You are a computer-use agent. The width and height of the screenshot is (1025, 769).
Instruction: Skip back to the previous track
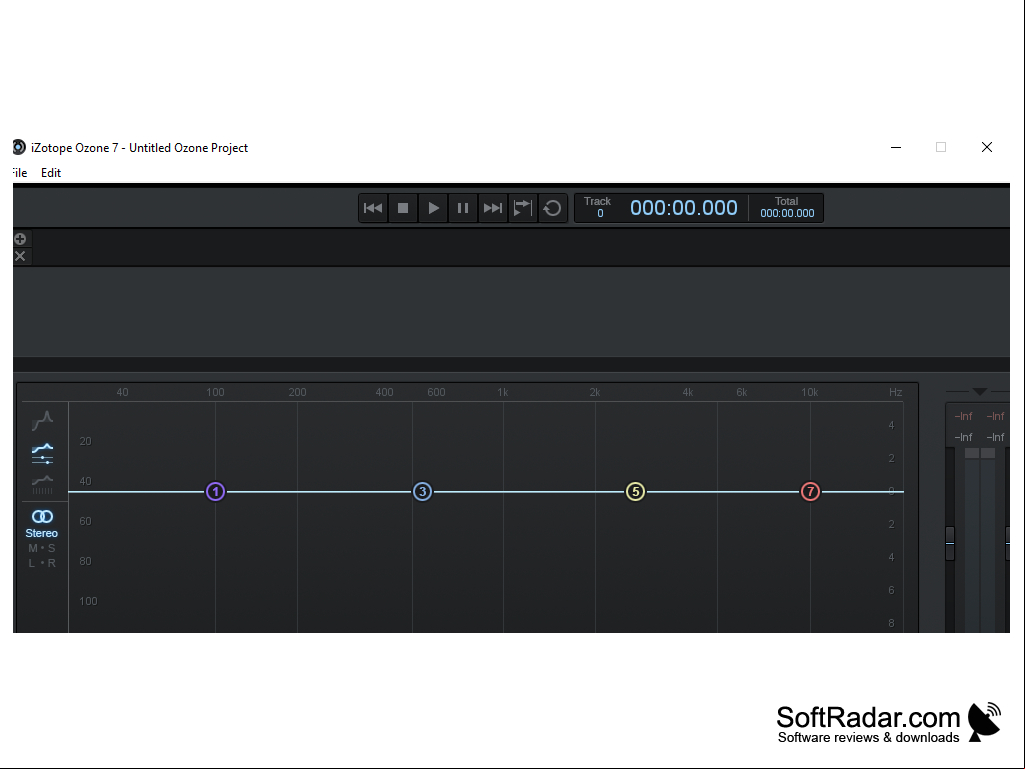[x=373, y=208]
